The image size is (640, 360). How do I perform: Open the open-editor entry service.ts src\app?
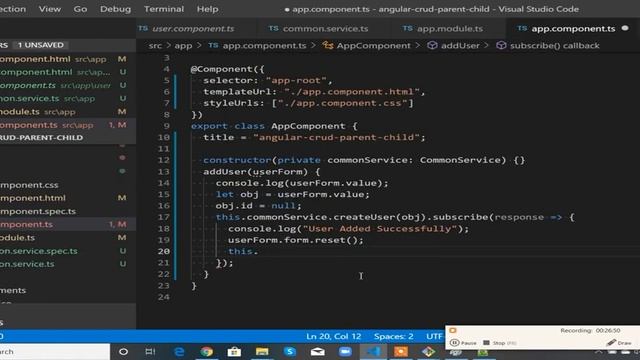pos(68,98)
